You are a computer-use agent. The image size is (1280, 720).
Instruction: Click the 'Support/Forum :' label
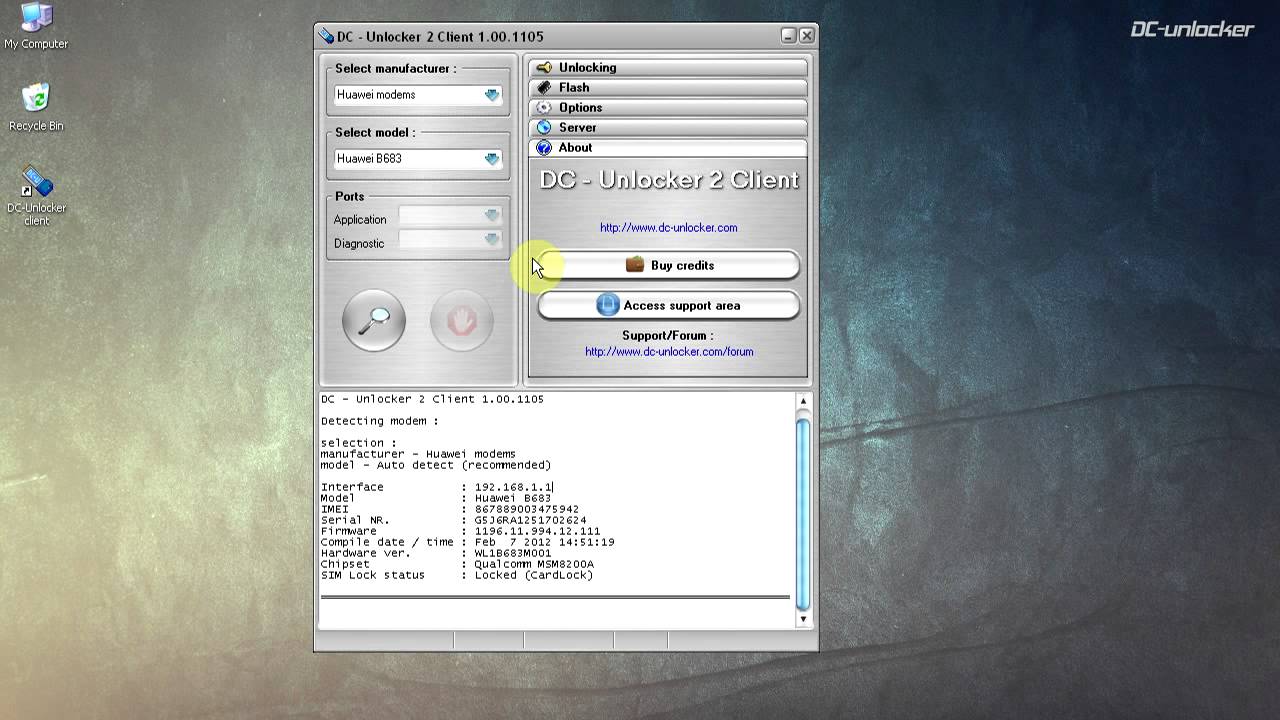[x=668, y=336]
